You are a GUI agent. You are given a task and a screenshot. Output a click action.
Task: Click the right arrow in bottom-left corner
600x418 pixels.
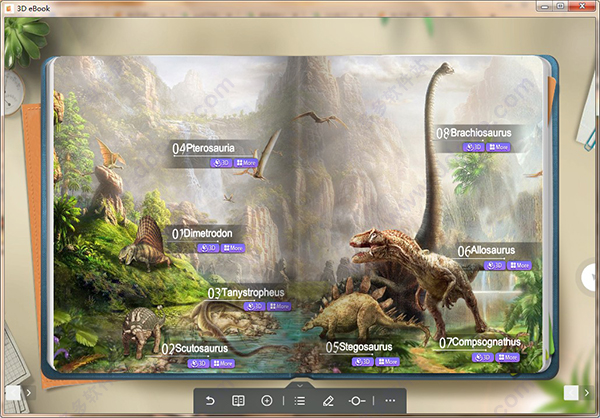pyautogui.click(x=29, y=393)
